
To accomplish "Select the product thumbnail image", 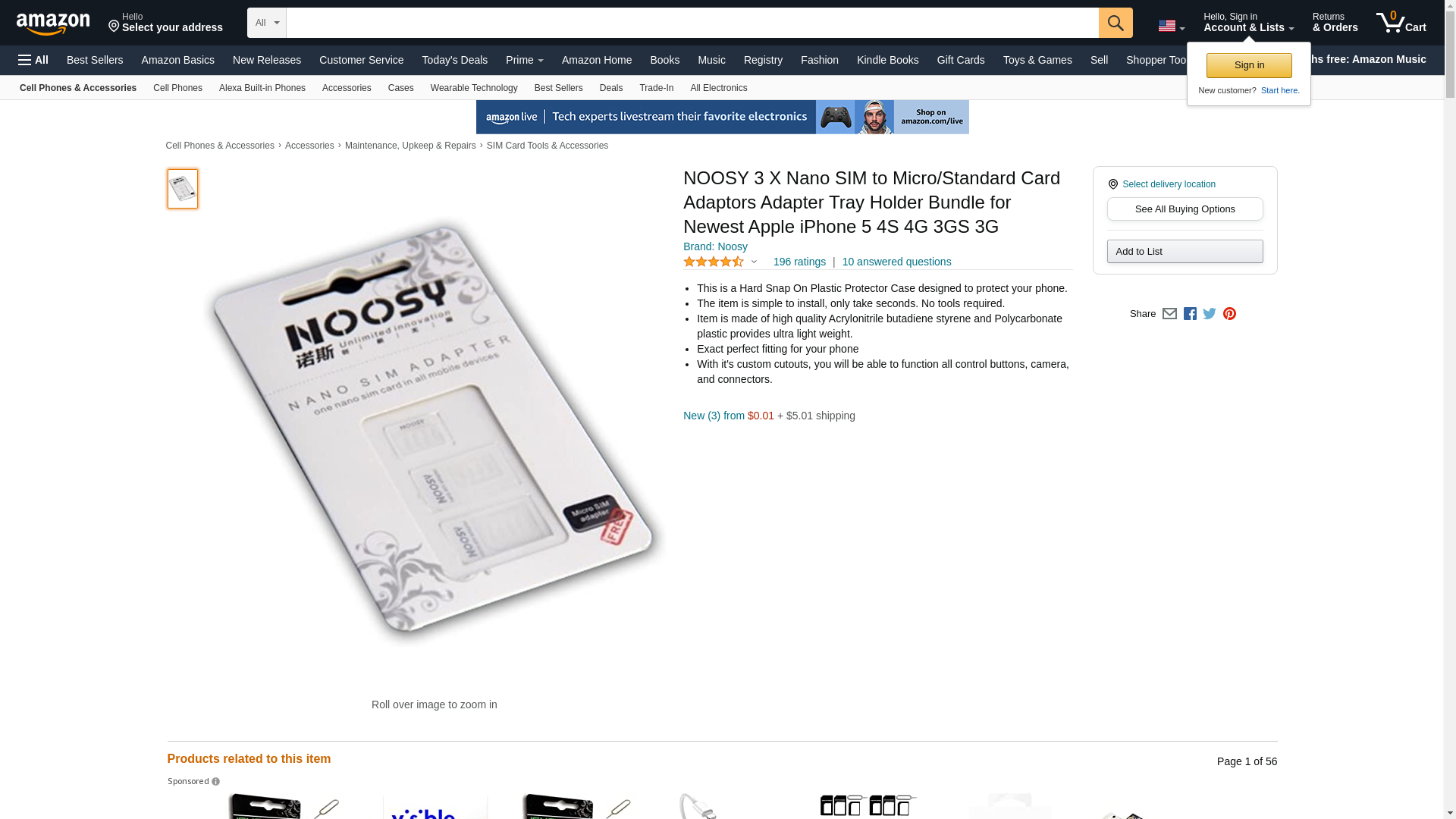I will 183,189.
